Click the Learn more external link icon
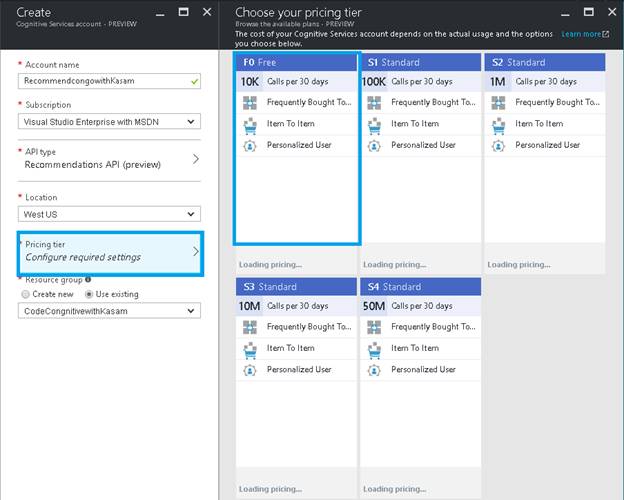Screen dimensions: 624x500 pos(606,34)
